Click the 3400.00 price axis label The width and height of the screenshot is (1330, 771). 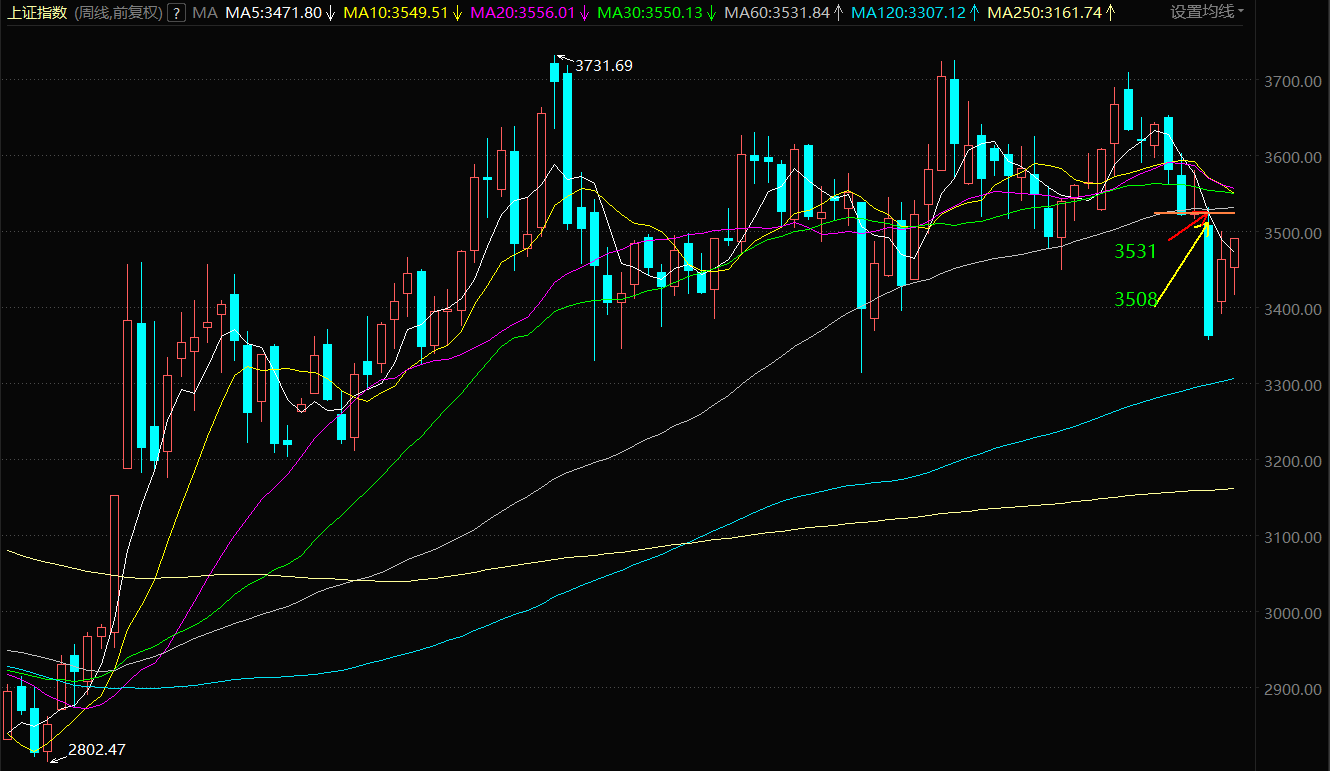1293,309
